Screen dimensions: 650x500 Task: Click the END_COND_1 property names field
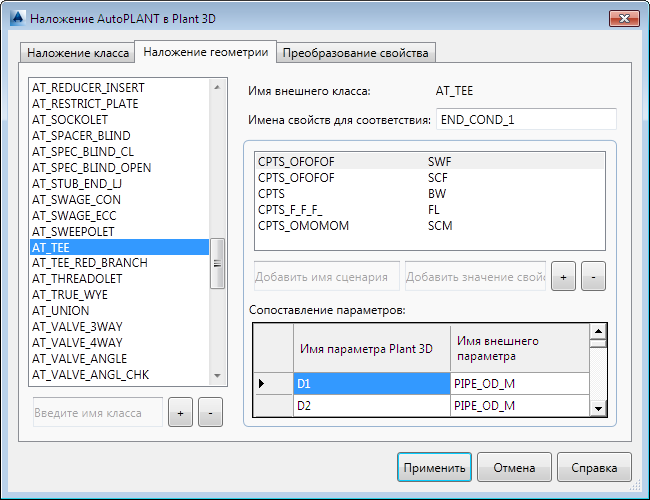(526, 120)
